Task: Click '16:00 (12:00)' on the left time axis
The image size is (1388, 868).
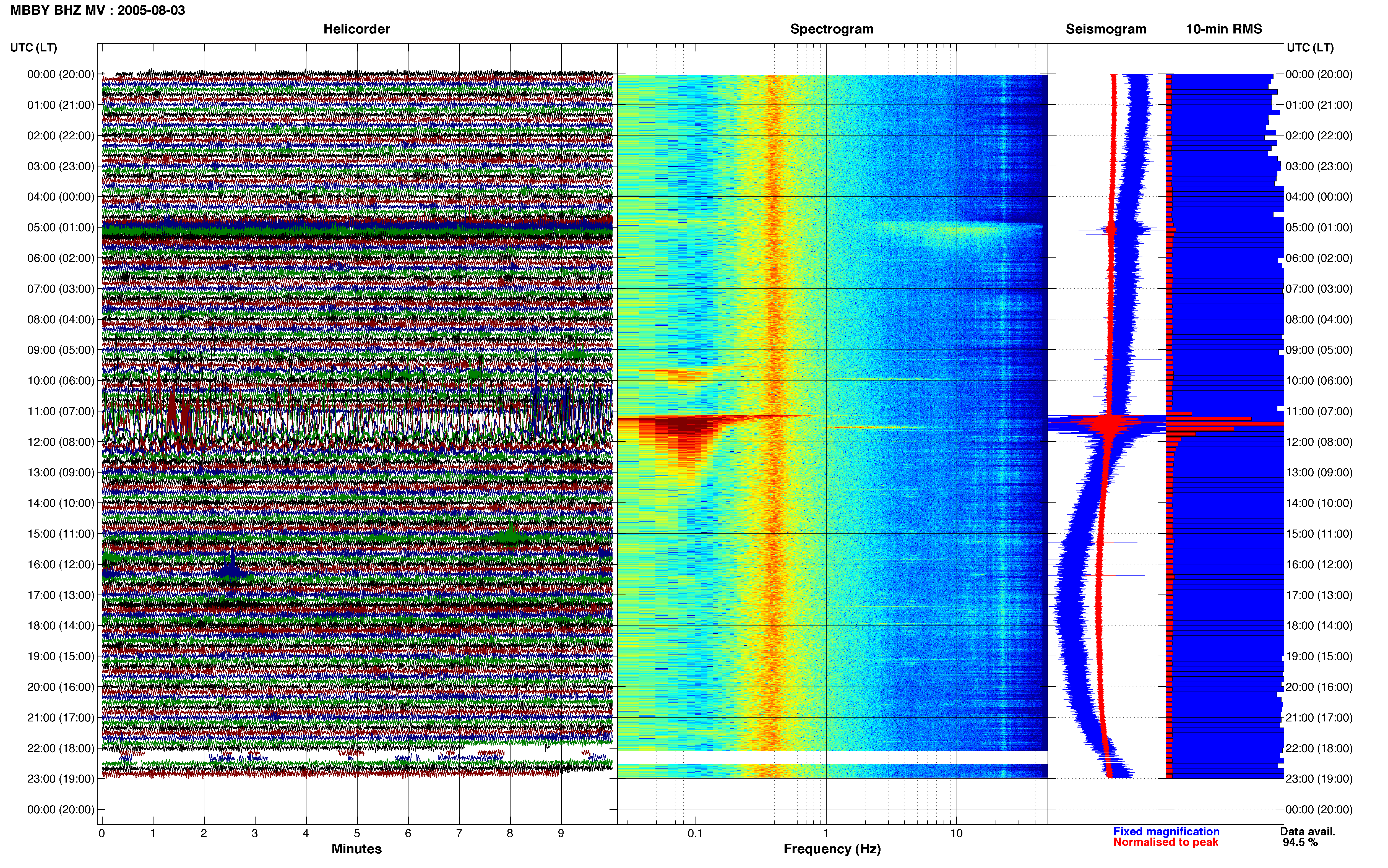Action: (x=61, y=564)
